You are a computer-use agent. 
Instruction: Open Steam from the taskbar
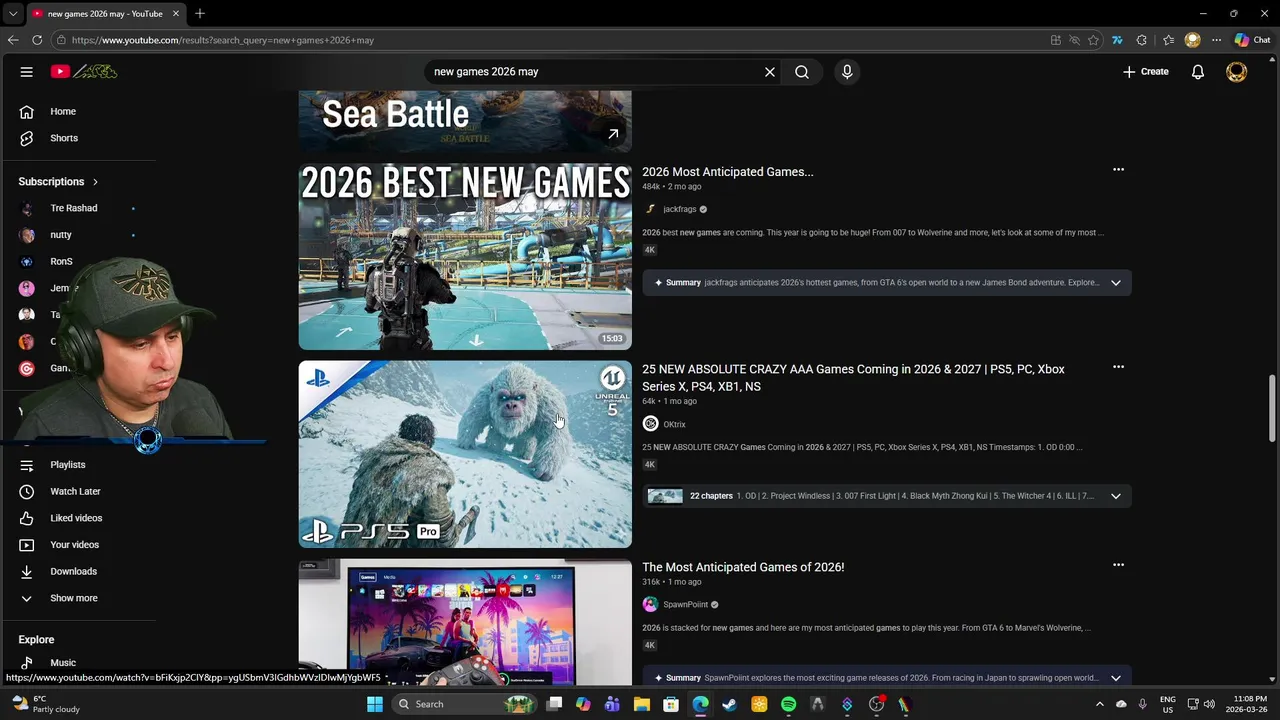(729, 704)
